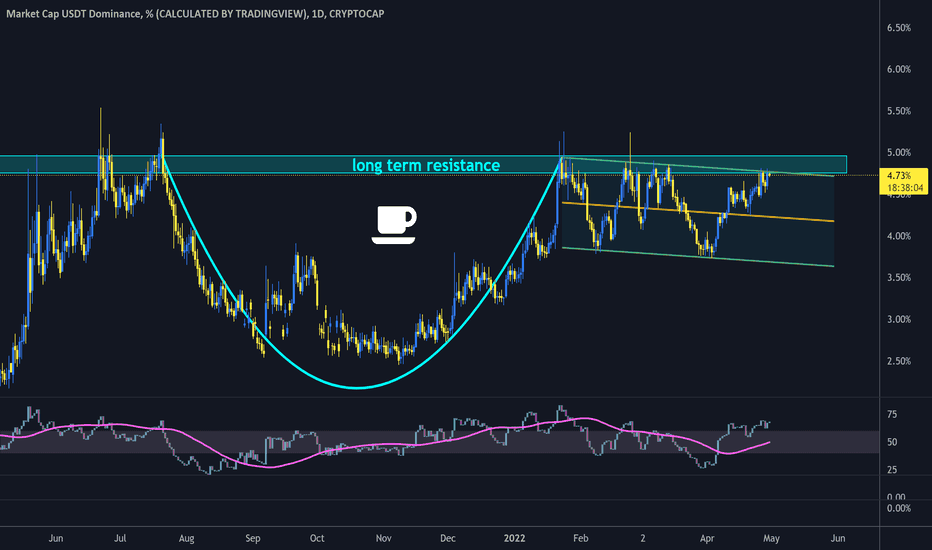Viewport: 932px width, 550px height.
Task: Click the Sep label on time axis
Action: coord(253,538)
